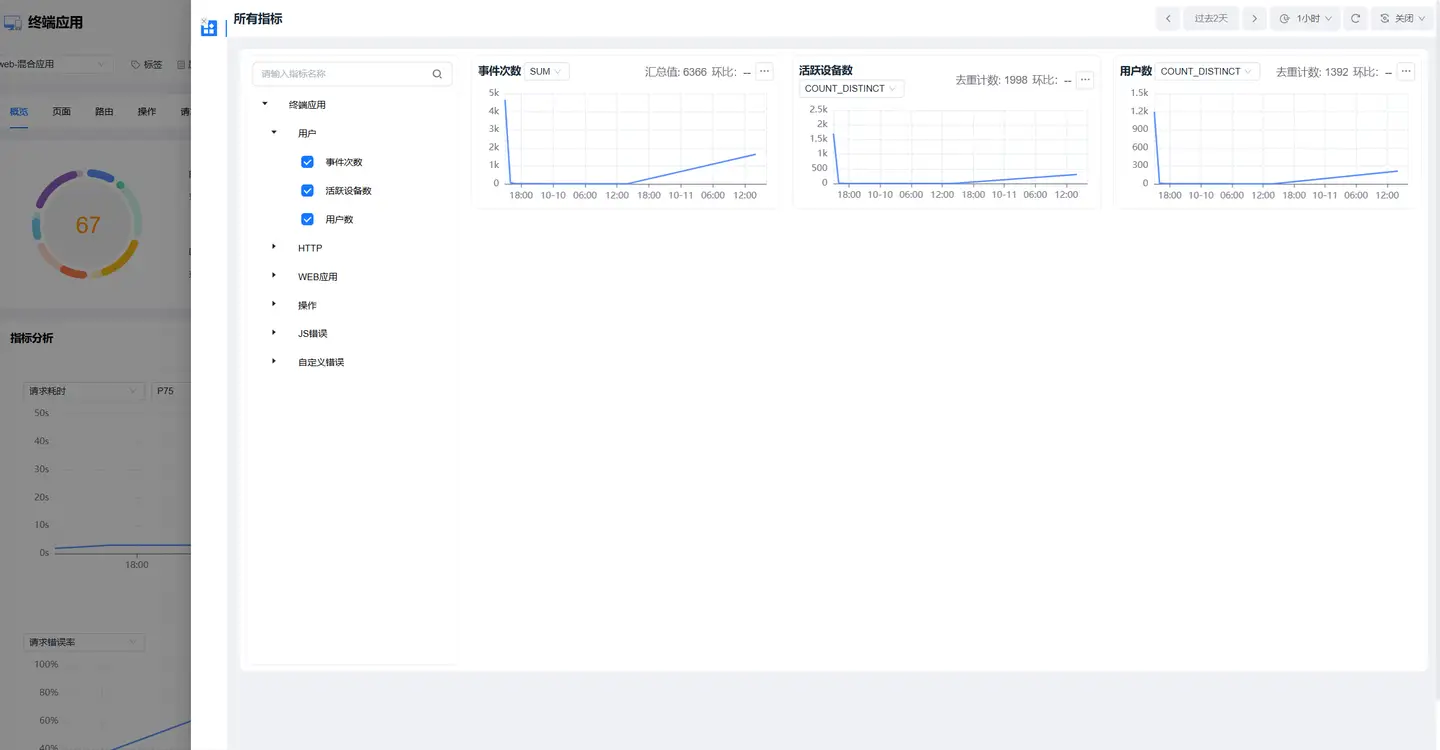This screenshot has height=750, width=1440.
Task: Open the 1小时 interval dropdown
Action: pos(1305,19)
